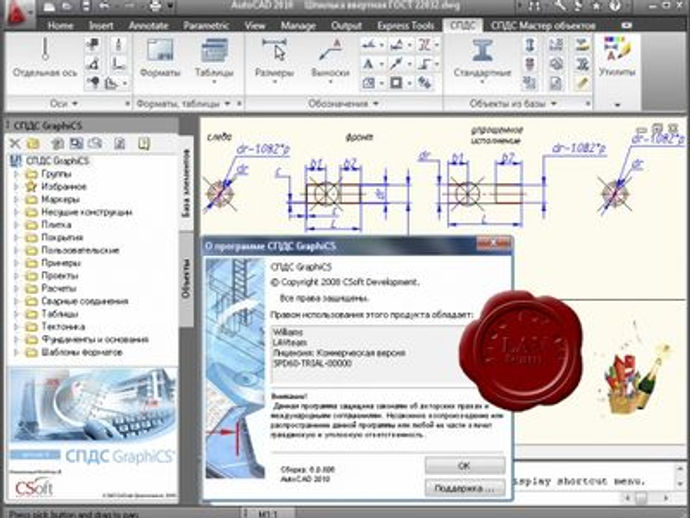Click the star favorites icon in title bar
This screenshot has width=690, height=518.
click(596, 6)
